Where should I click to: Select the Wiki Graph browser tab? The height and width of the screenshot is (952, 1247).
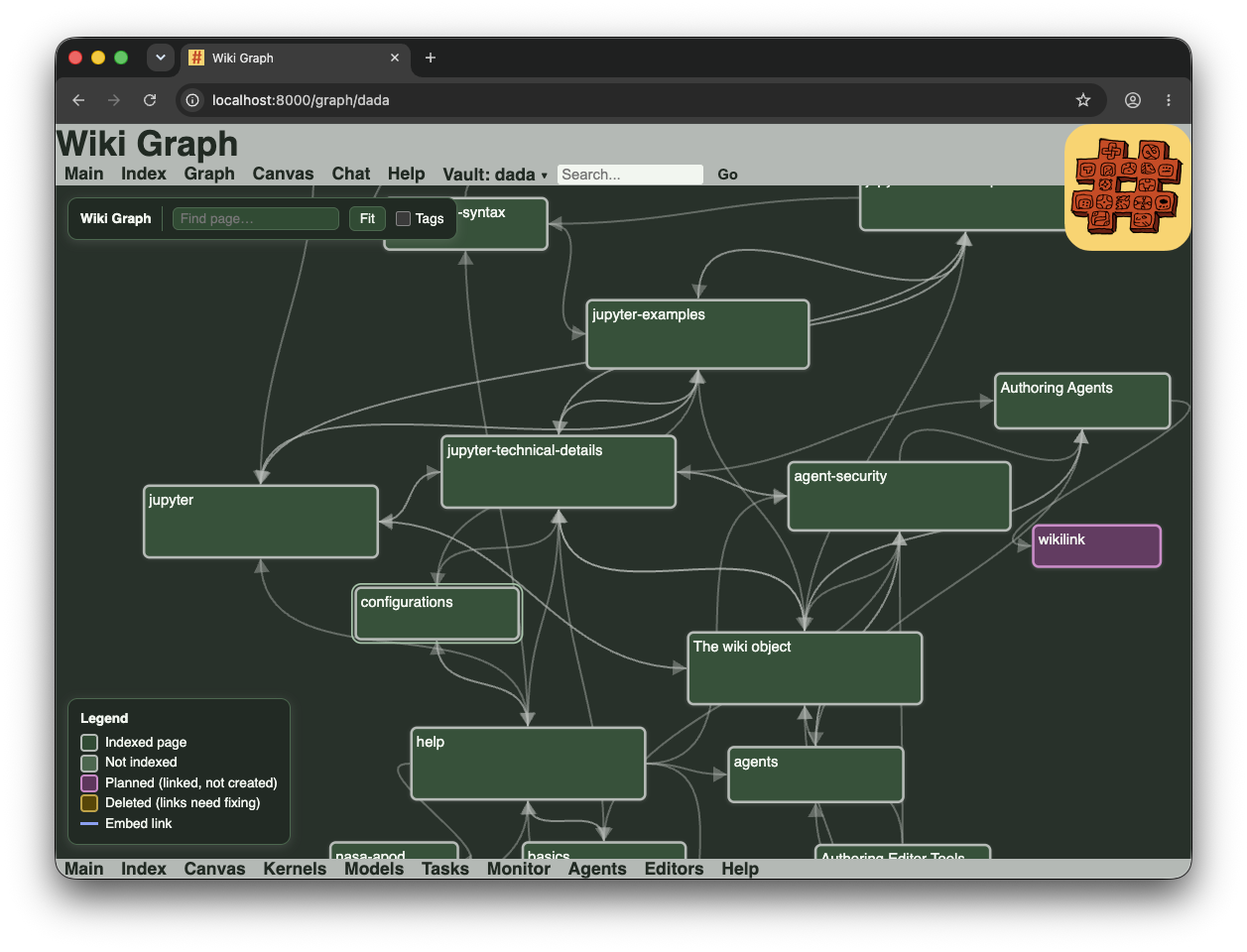[x=295, y=58]
